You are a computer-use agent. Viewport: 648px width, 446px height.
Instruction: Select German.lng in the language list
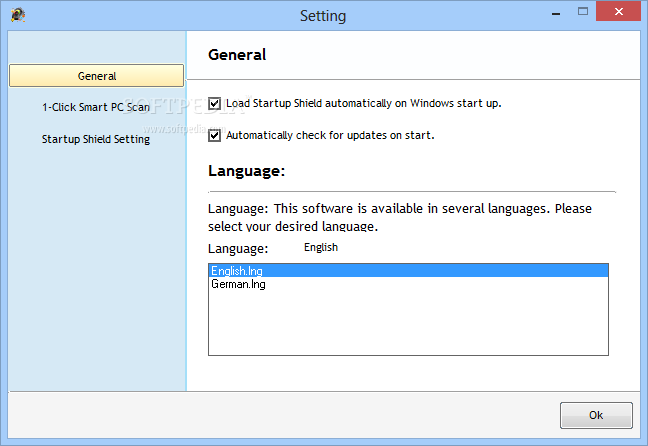coord(408,284)
